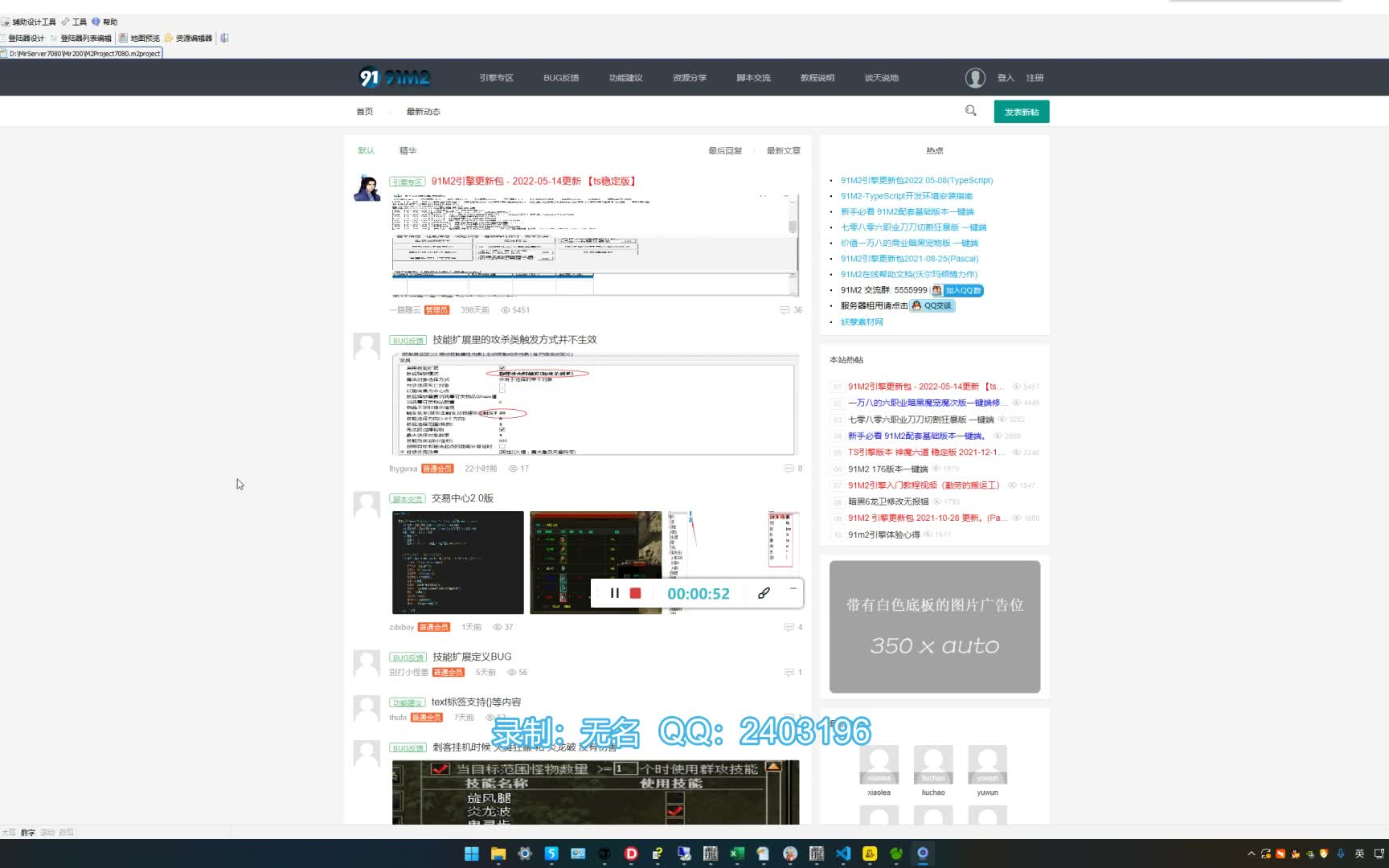Viewport: 1389px width, 868px height.
Task: Open Excel from the taskbar
Action: point(737,854)
